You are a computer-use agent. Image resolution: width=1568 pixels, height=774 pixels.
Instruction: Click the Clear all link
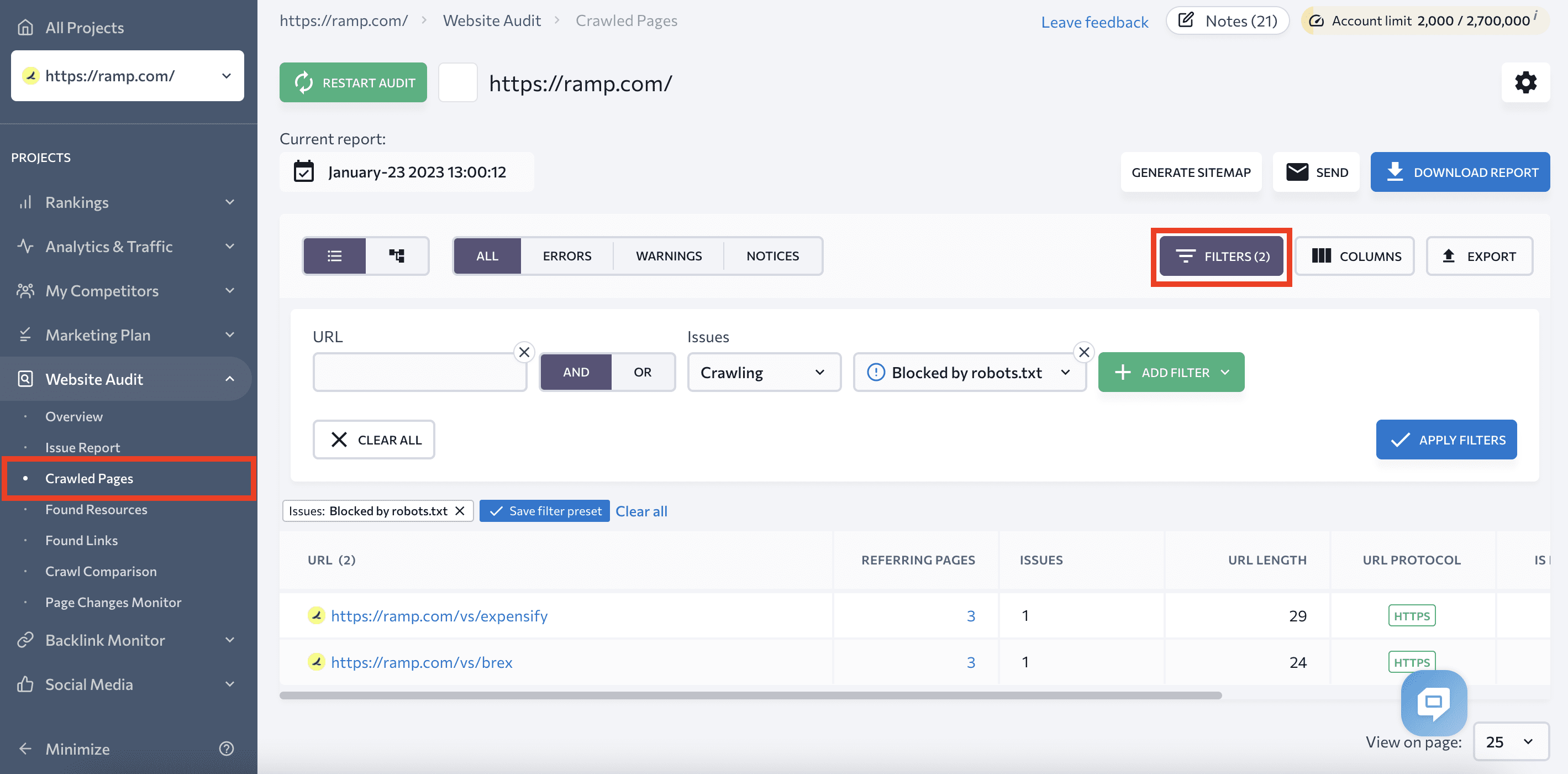coord(641,511)
